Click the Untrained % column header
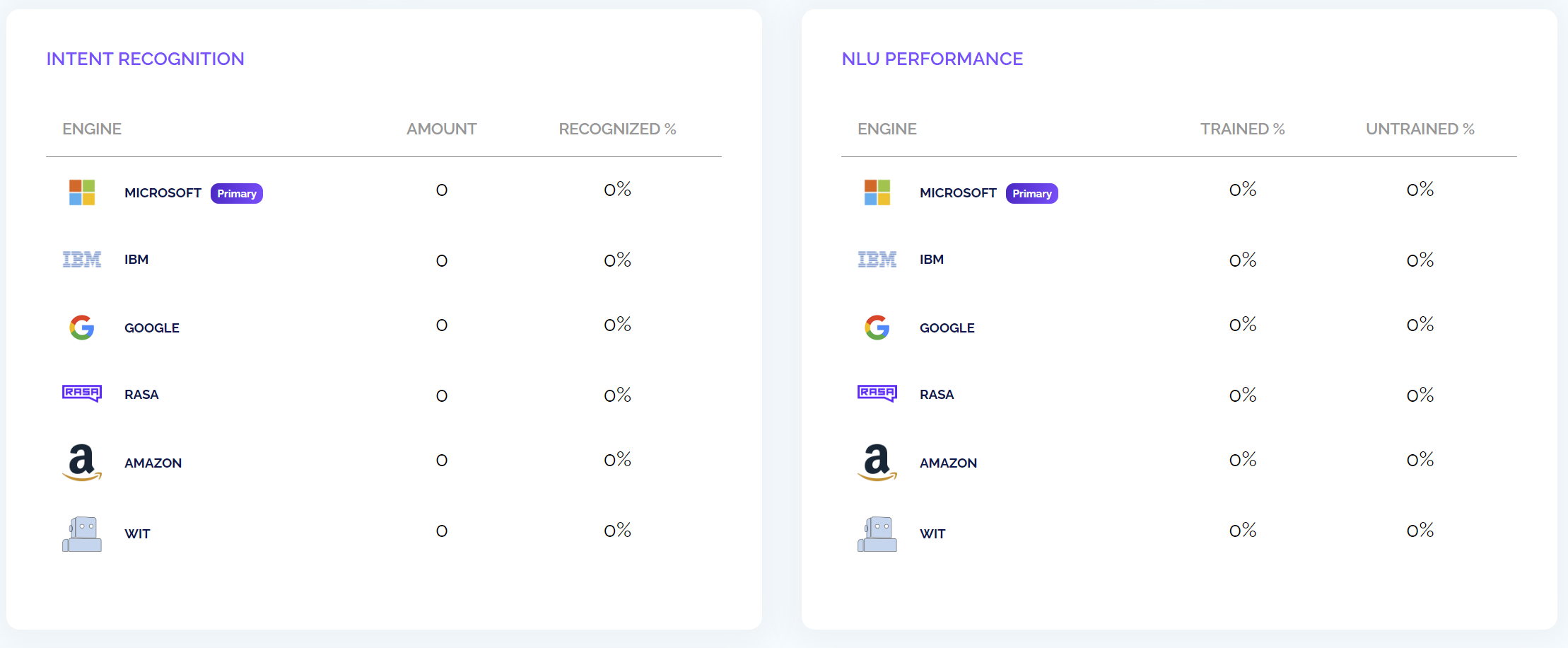 click(x=1420, y=129)
